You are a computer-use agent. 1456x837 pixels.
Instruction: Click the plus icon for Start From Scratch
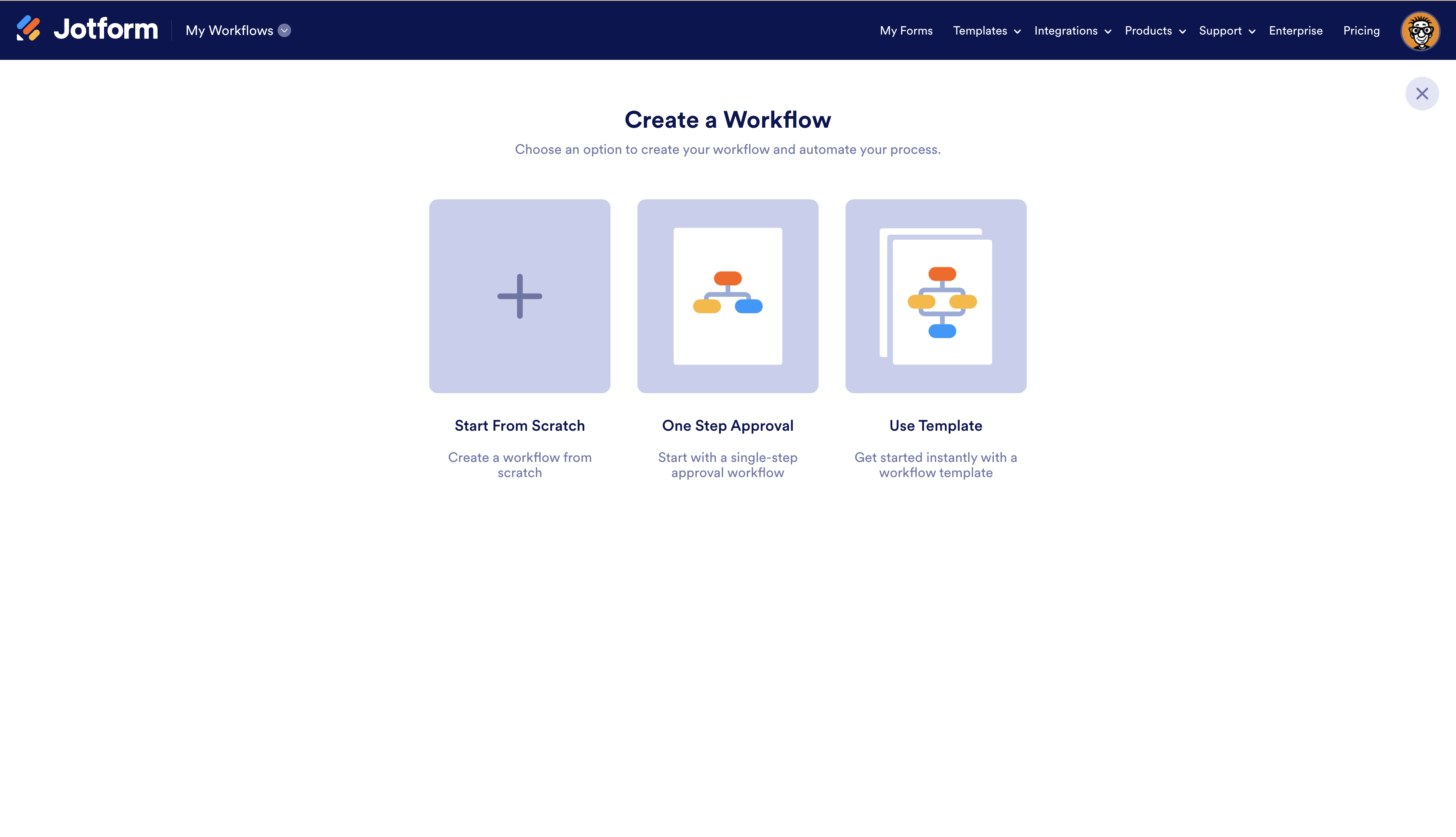pos(519,296)
